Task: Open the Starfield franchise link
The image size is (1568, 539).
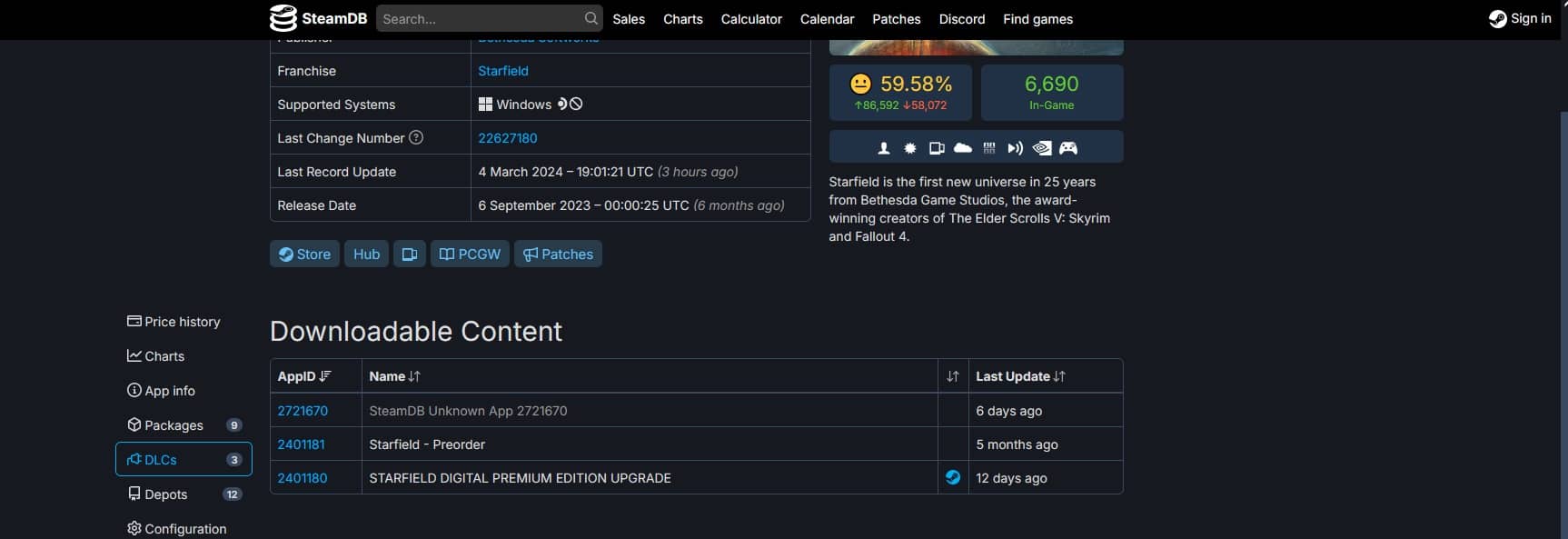Action: coord(503,71)
